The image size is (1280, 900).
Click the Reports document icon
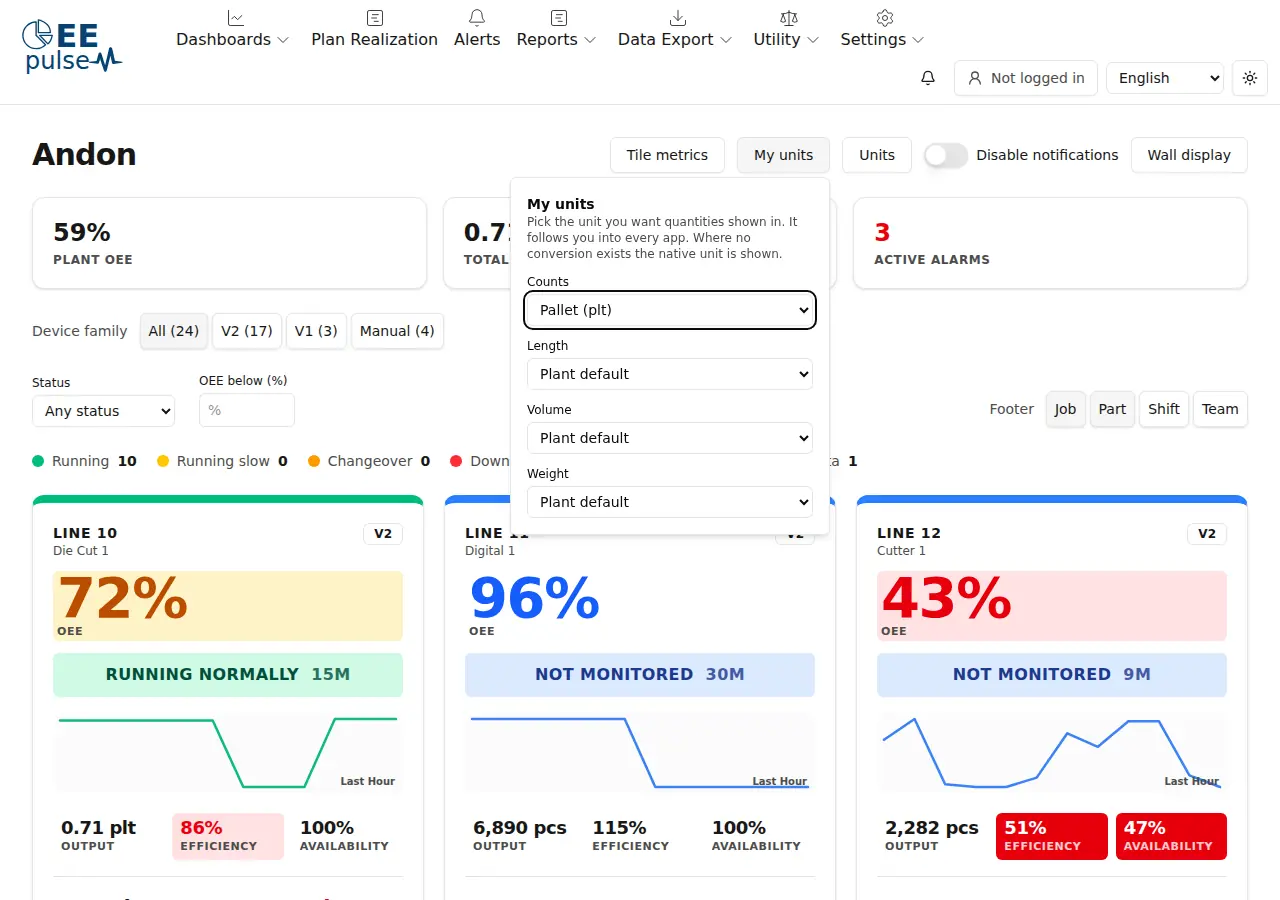pyautogui.click(x=559, y=17)
